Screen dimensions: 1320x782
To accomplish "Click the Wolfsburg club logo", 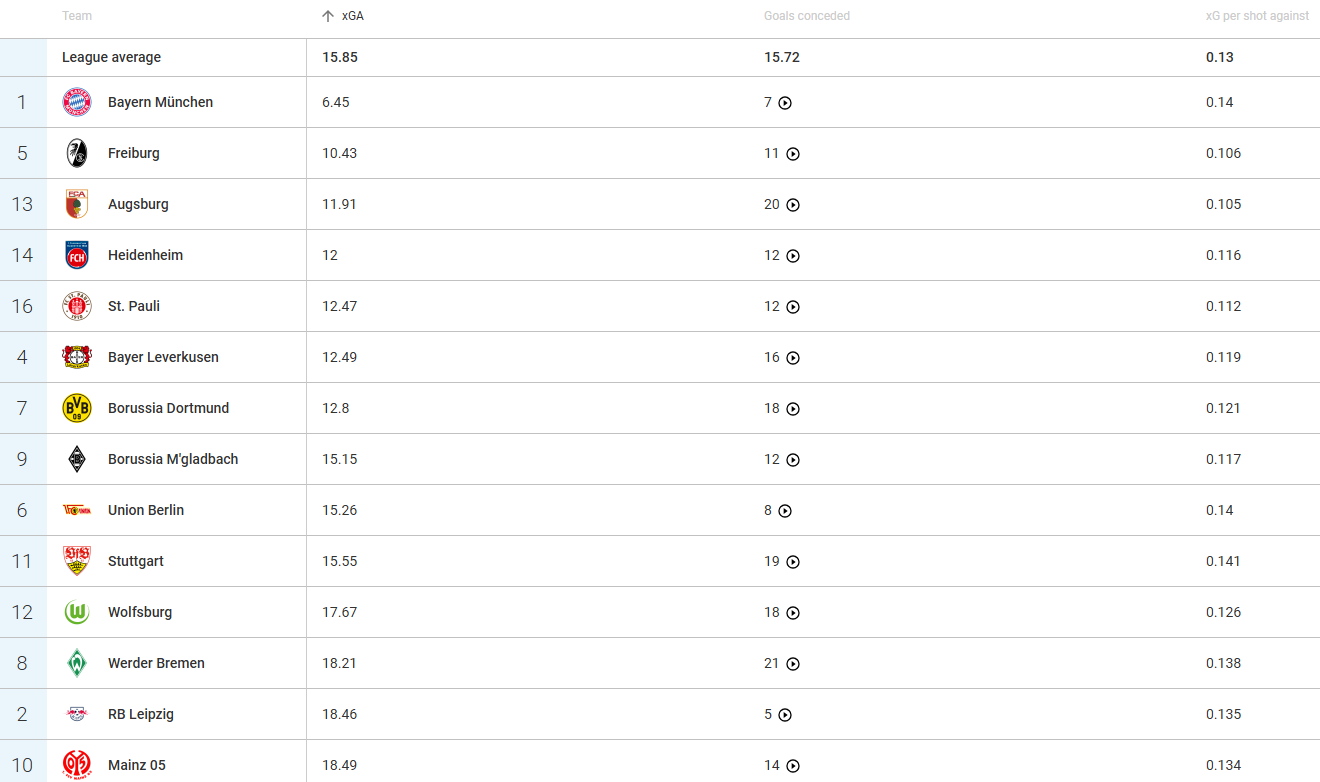I will 77,612.
